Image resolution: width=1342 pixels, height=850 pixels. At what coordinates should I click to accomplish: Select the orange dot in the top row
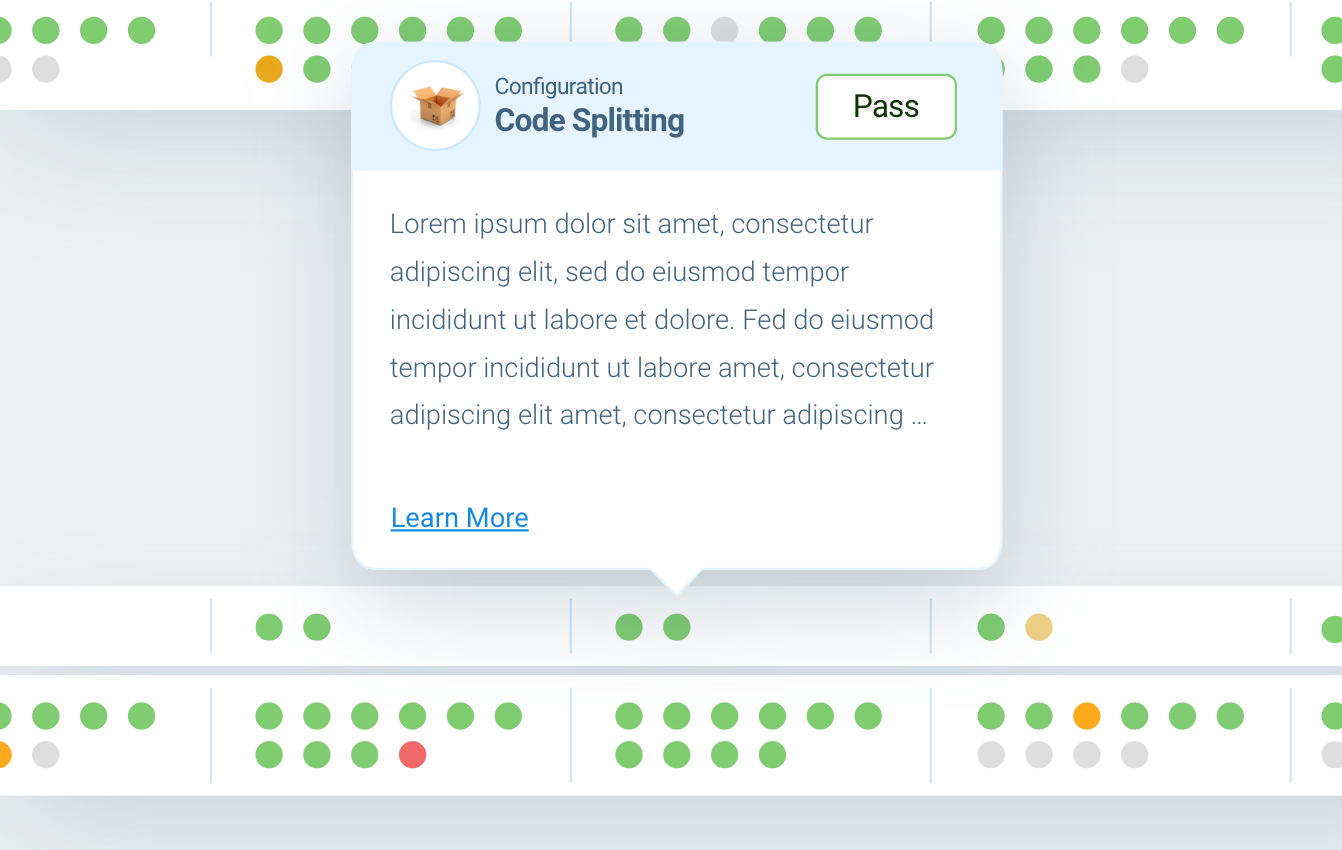coord(269,69)
